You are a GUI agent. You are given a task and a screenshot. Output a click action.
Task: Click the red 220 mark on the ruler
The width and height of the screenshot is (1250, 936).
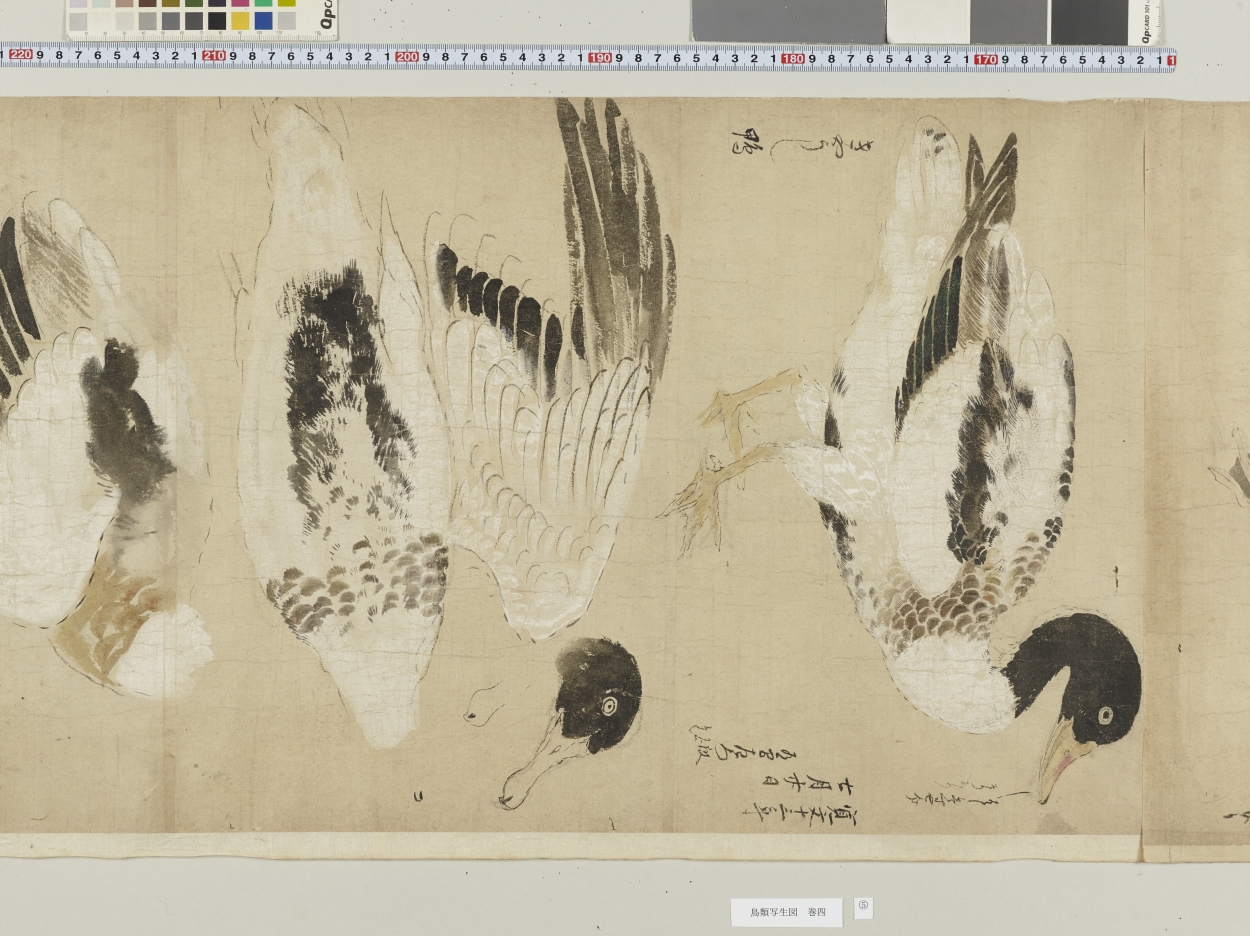20,56
